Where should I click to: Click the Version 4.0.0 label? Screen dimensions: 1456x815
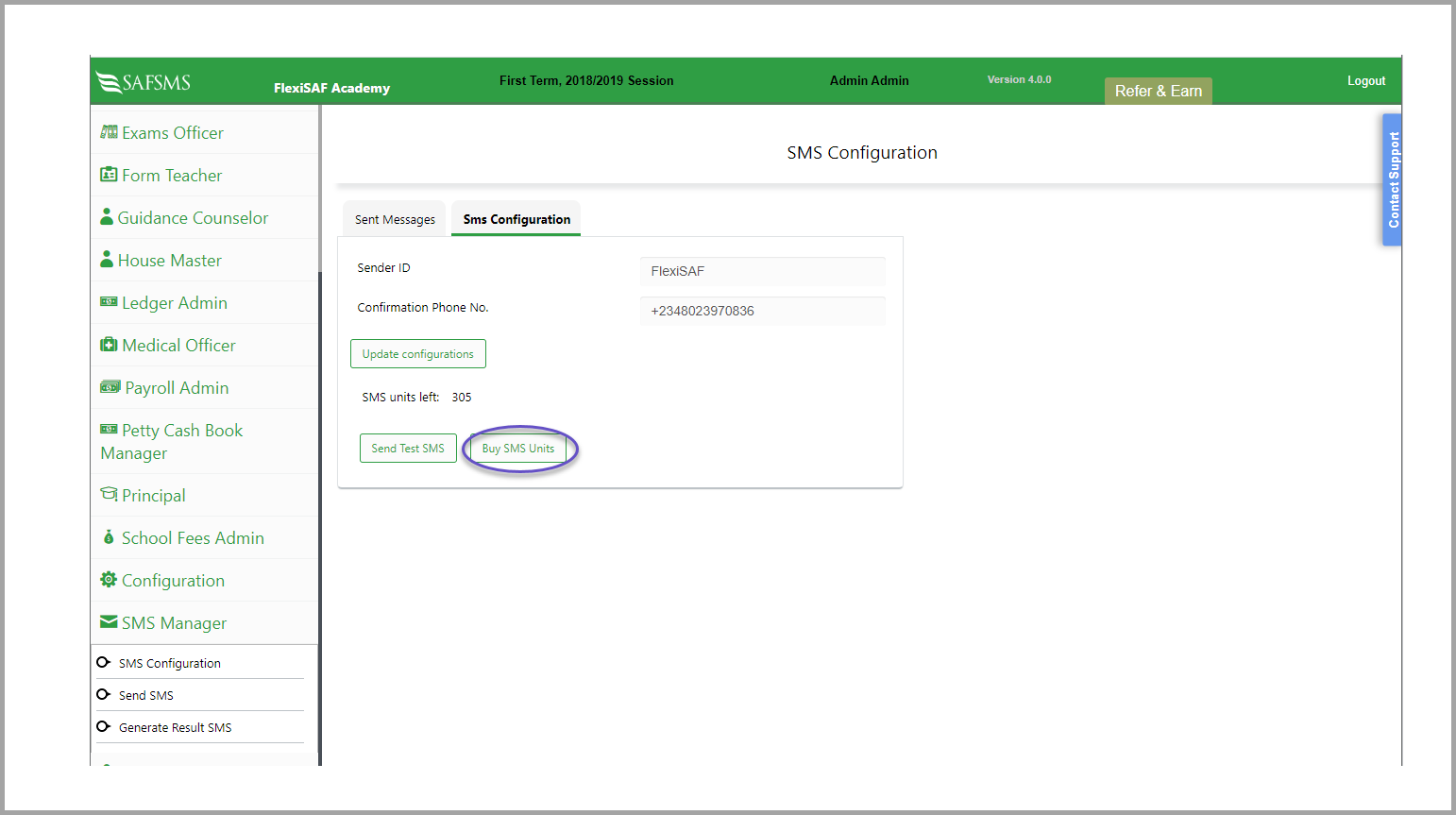pos(1020,80)
